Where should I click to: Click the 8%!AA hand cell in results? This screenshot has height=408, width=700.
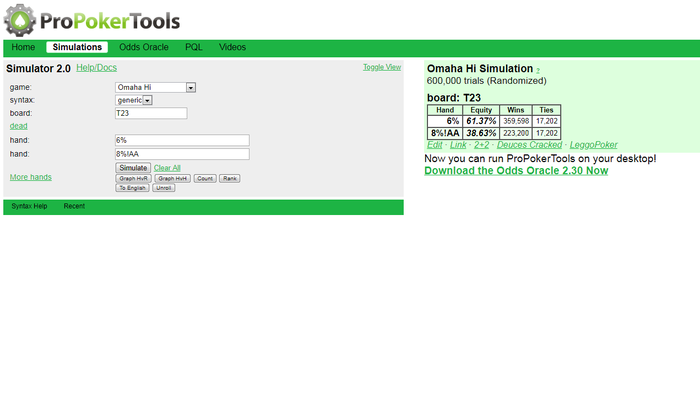pyautogui.click(x=445, y=133)
